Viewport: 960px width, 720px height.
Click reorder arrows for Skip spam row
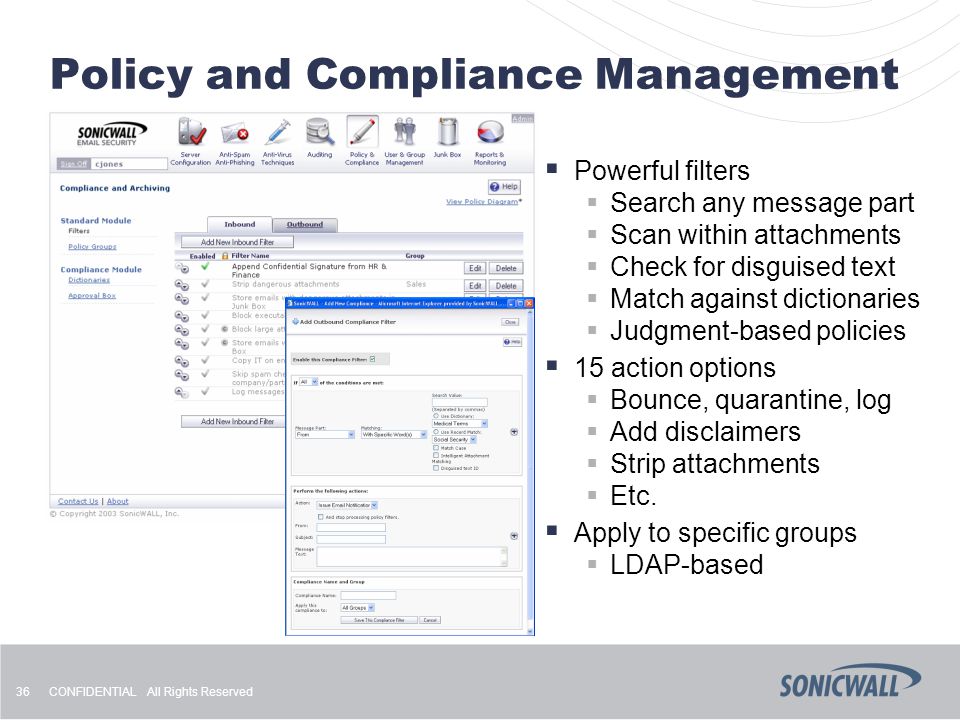[x=182, y=375]
